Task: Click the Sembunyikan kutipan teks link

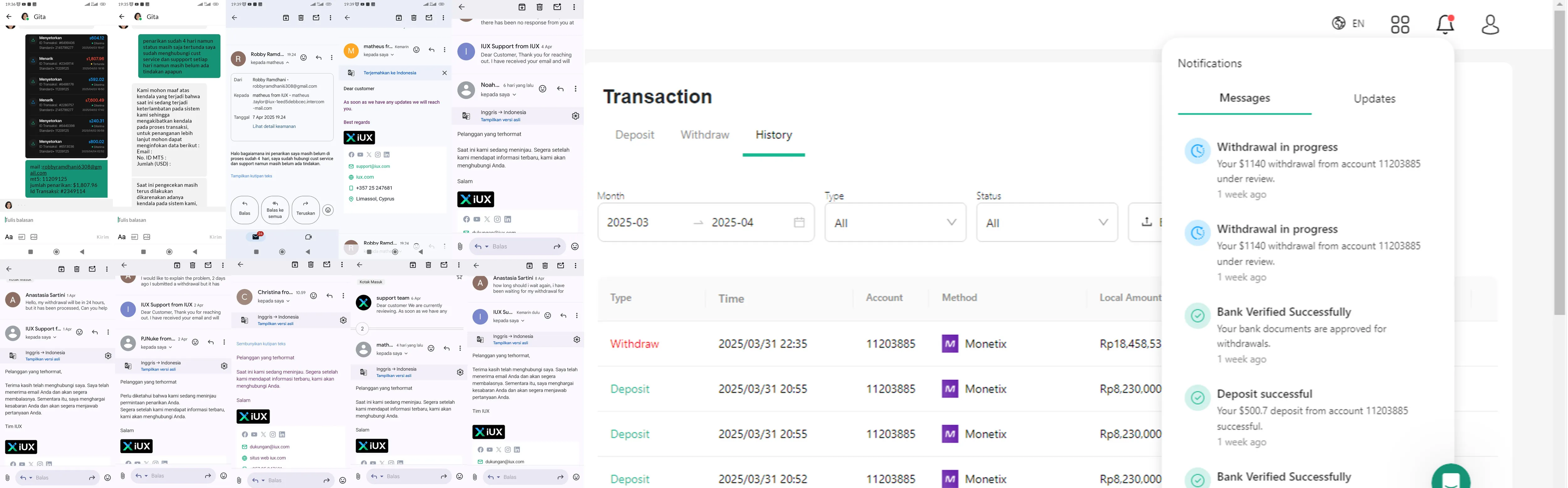Action: click(x=261, y=344)
